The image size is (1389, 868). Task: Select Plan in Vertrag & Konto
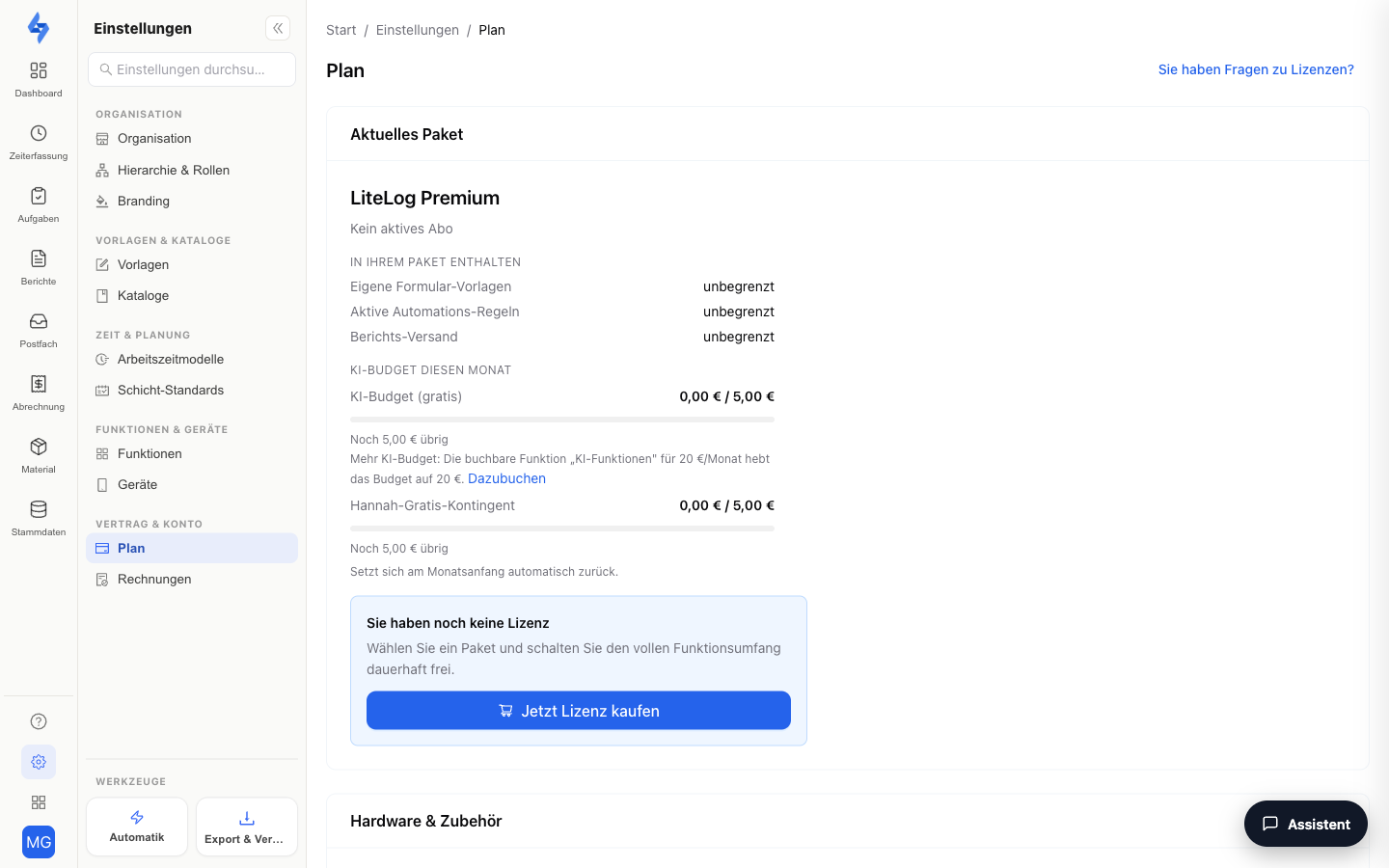[x=192, y=548]
